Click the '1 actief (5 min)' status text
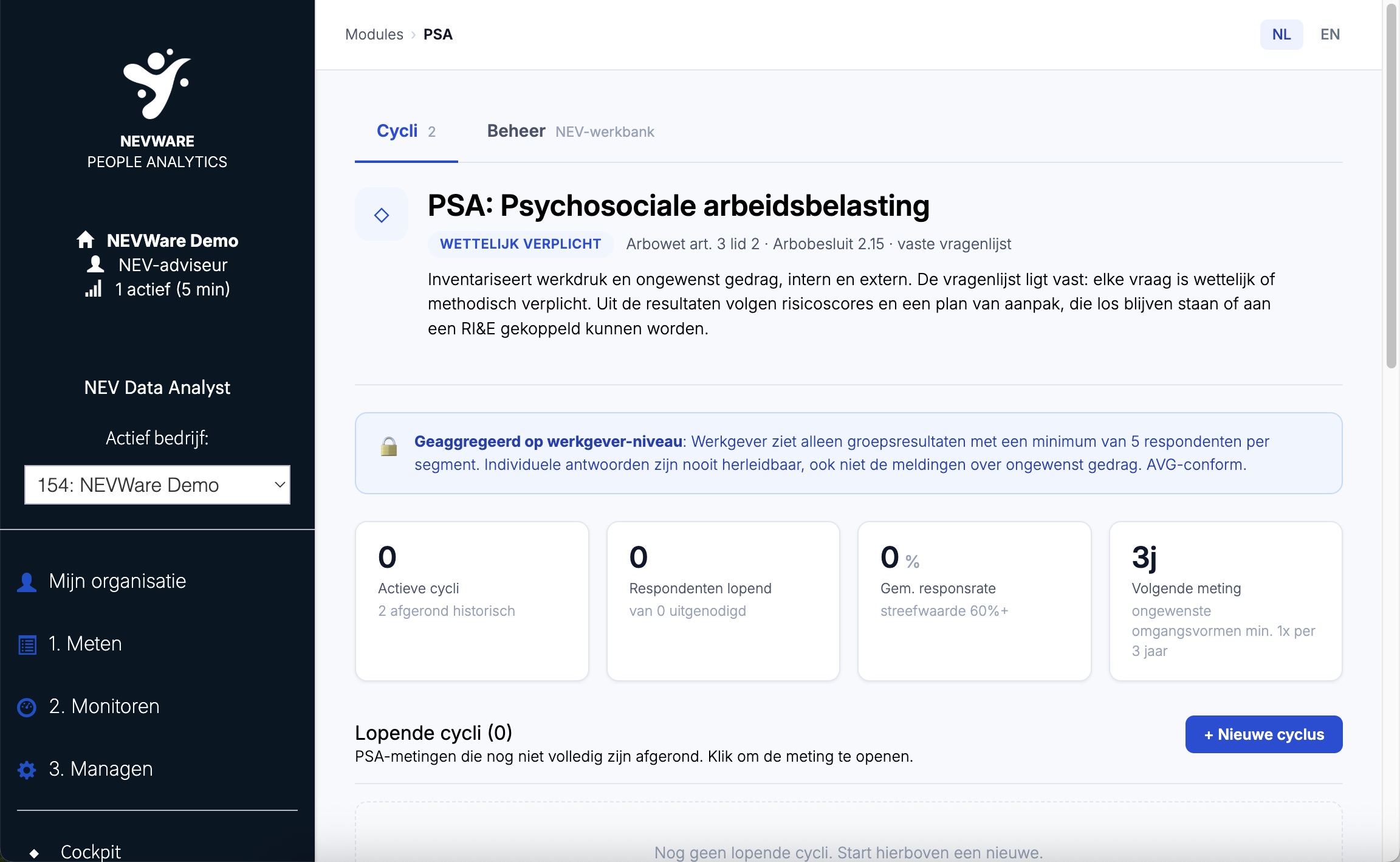1400x862 pixels. pyautogui.click(x=173, y=289)
